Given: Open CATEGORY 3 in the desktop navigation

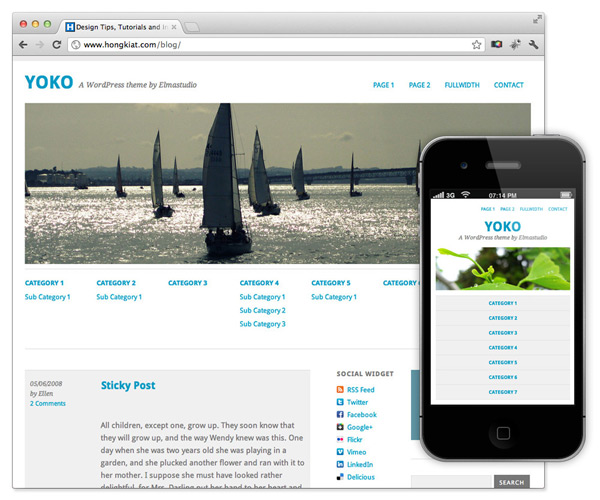Looking at the screenshot, I should (x=188, y=283).
